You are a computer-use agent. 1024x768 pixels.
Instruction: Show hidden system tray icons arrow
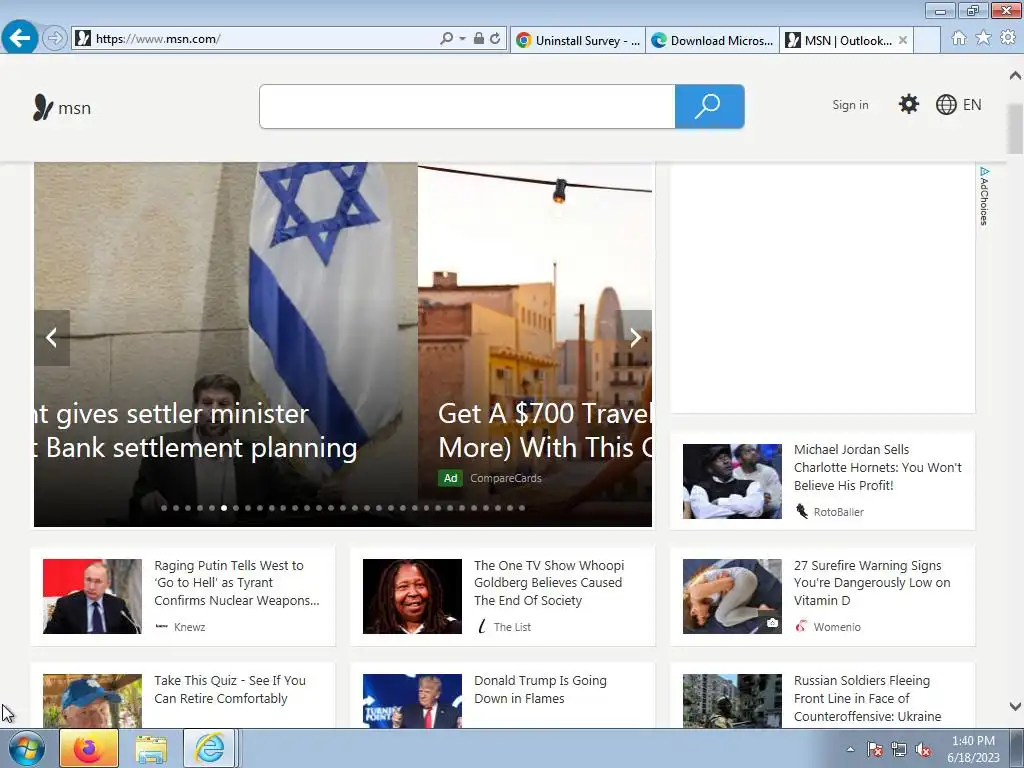tap(850, 749)
